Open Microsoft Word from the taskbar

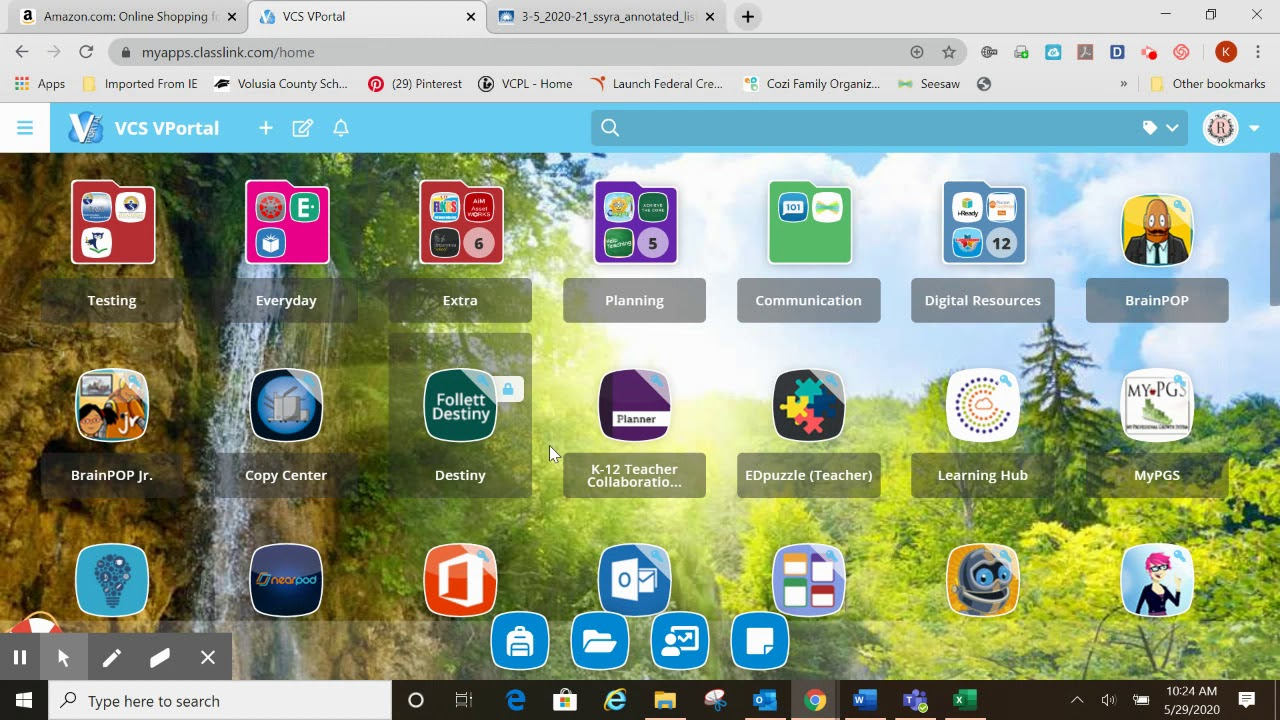865,700
